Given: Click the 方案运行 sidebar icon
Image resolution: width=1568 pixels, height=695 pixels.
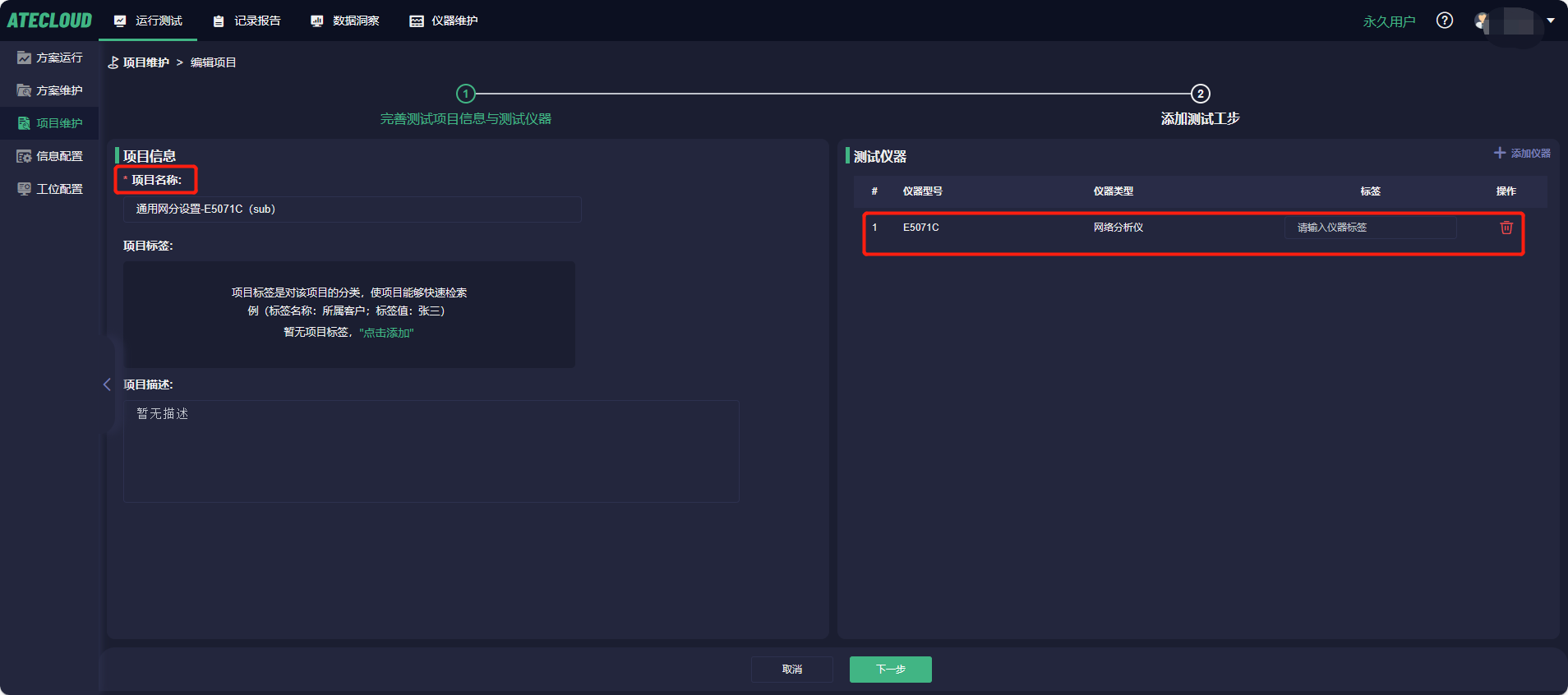Looking at the screenshot, I should pyautogui.click(x=24, y=58).
